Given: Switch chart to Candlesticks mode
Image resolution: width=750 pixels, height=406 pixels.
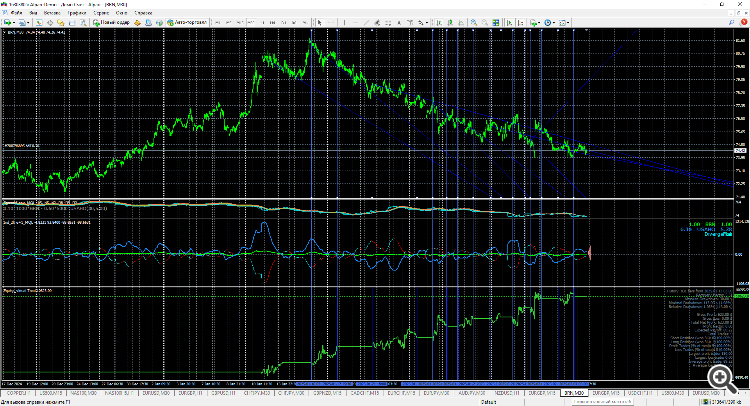Looking at the screenshot, I should pos(450,22).
